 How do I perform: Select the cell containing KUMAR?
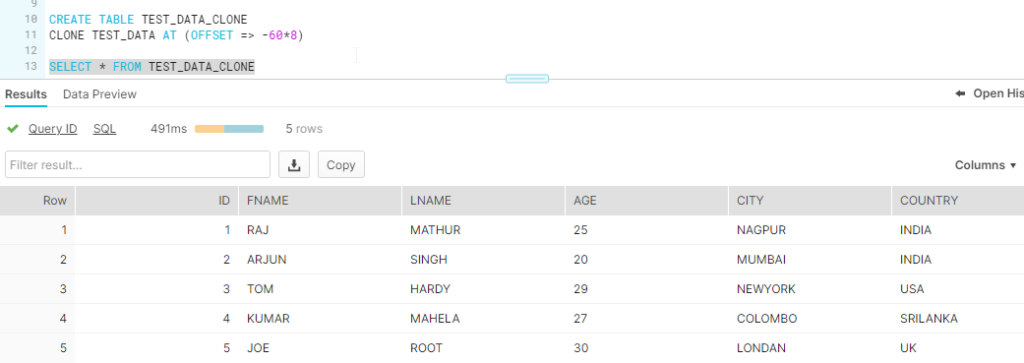coord(320,319)
